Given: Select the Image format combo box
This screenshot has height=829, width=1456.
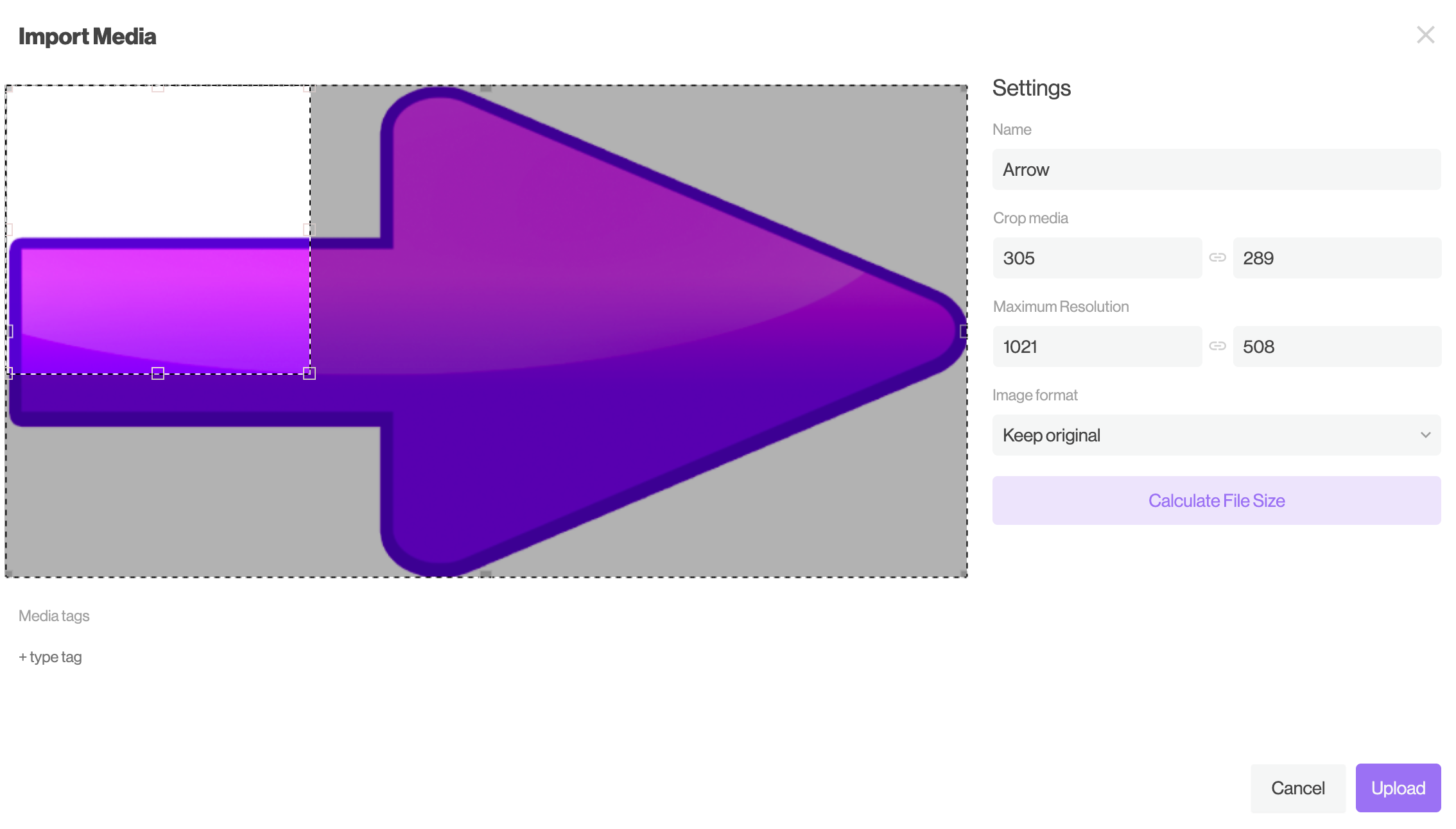Looking at the screenshot, I should point(1217,435).
